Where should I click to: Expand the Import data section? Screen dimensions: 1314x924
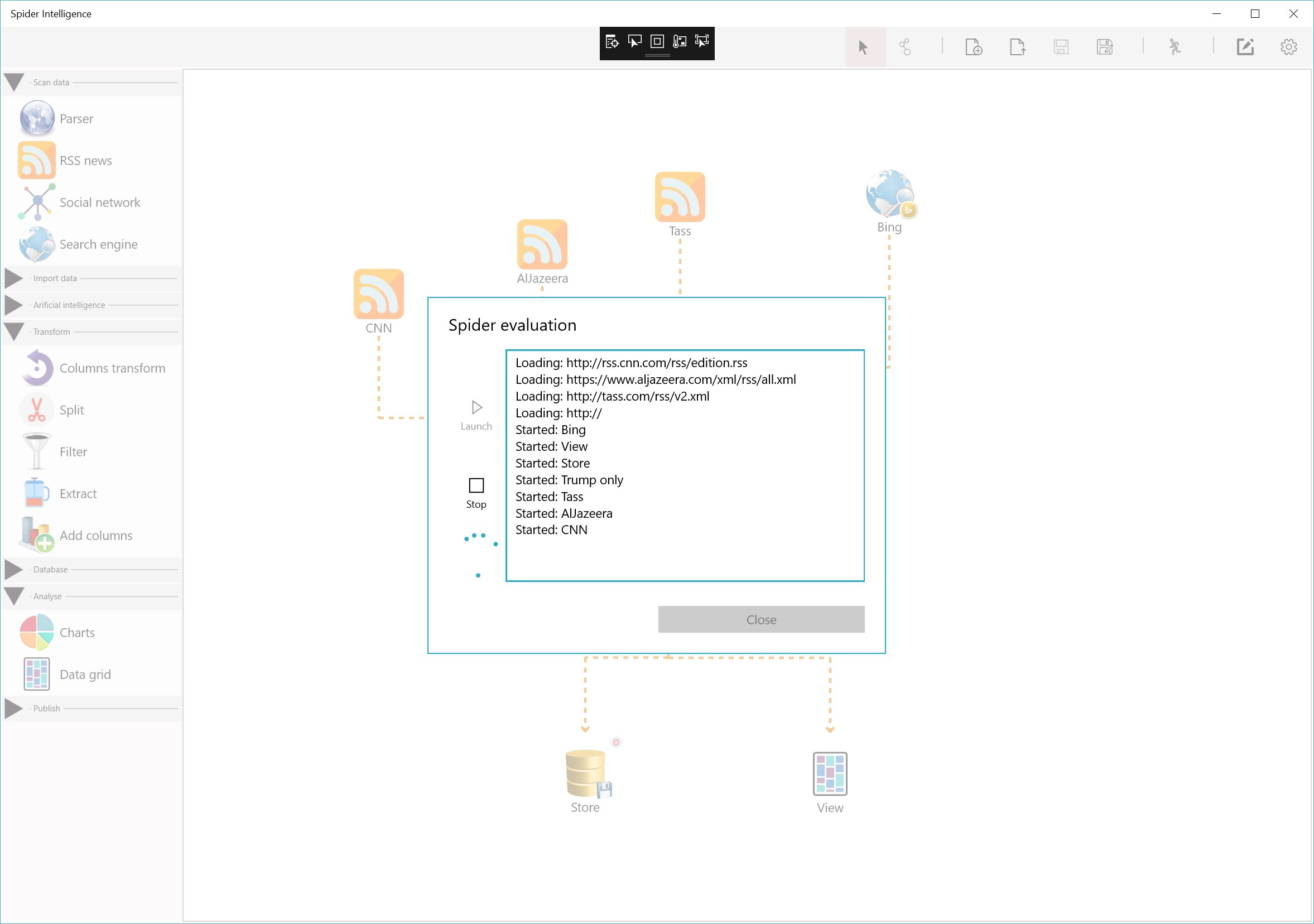click(14, 278)
